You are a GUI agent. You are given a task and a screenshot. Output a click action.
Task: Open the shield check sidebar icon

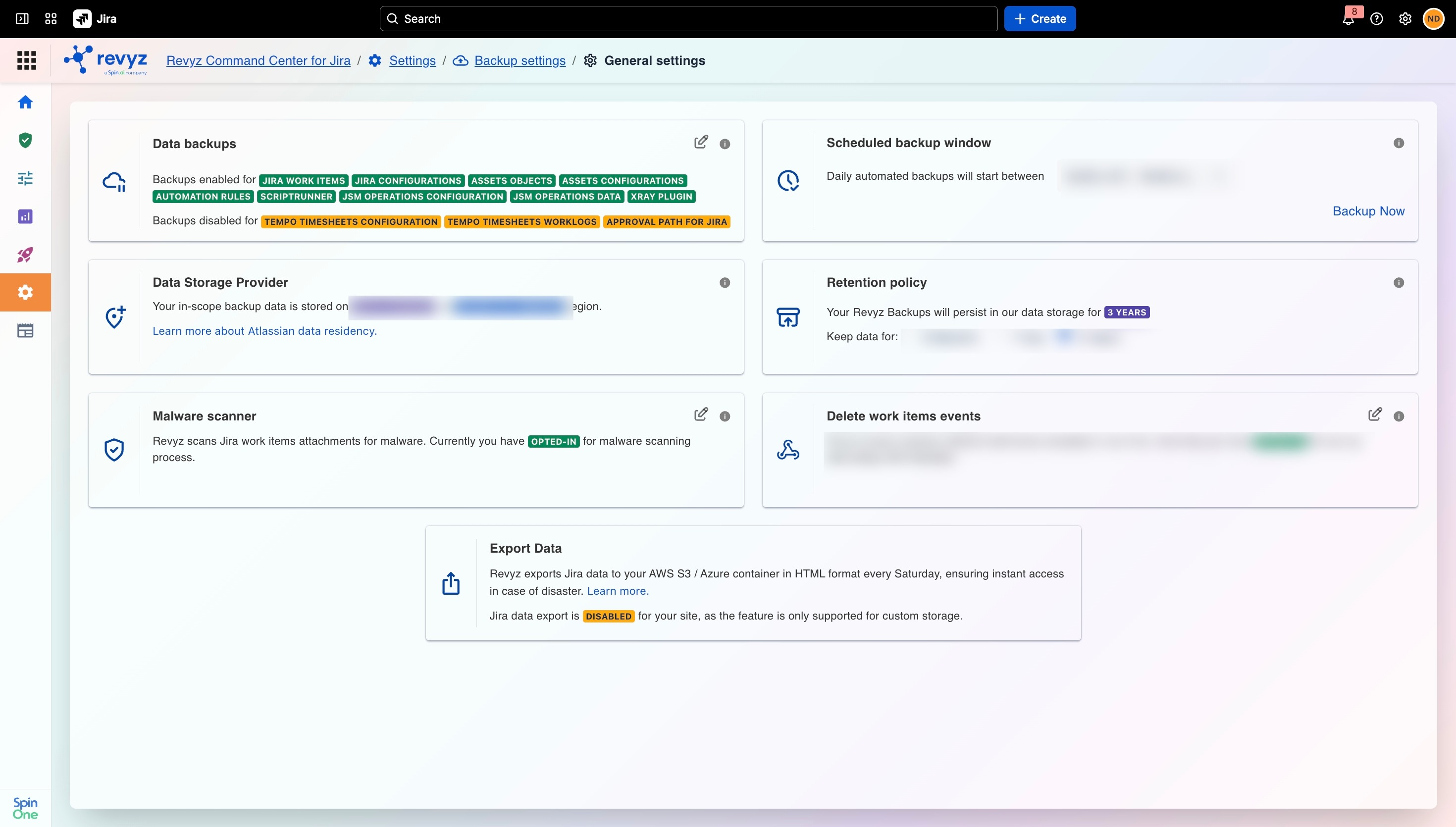(25, 140)
